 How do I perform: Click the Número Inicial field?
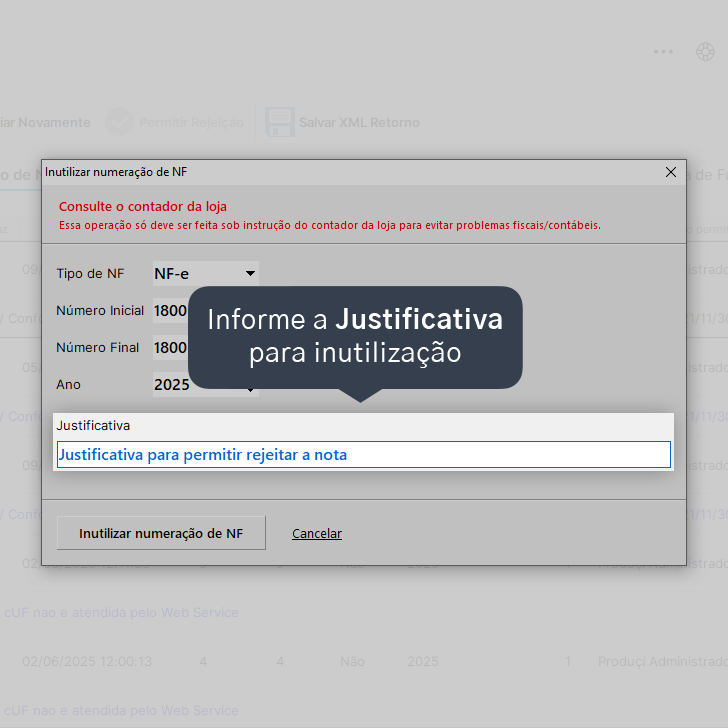pyautogui.click(x=171, y=311)
